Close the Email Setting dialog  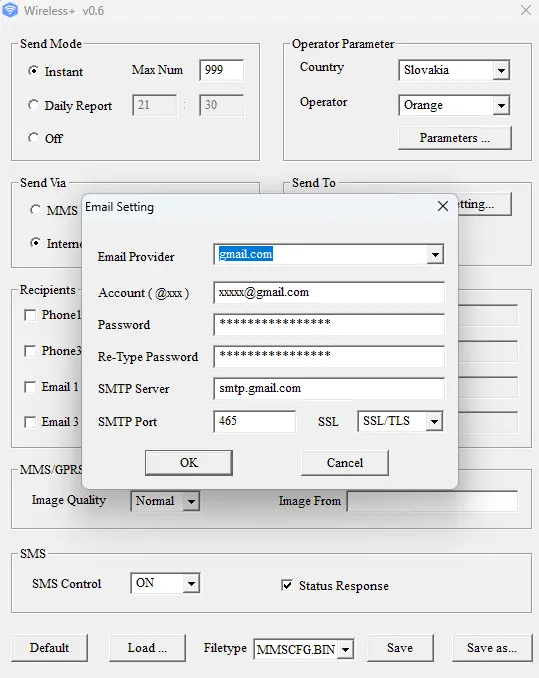[x=443, y=206]
